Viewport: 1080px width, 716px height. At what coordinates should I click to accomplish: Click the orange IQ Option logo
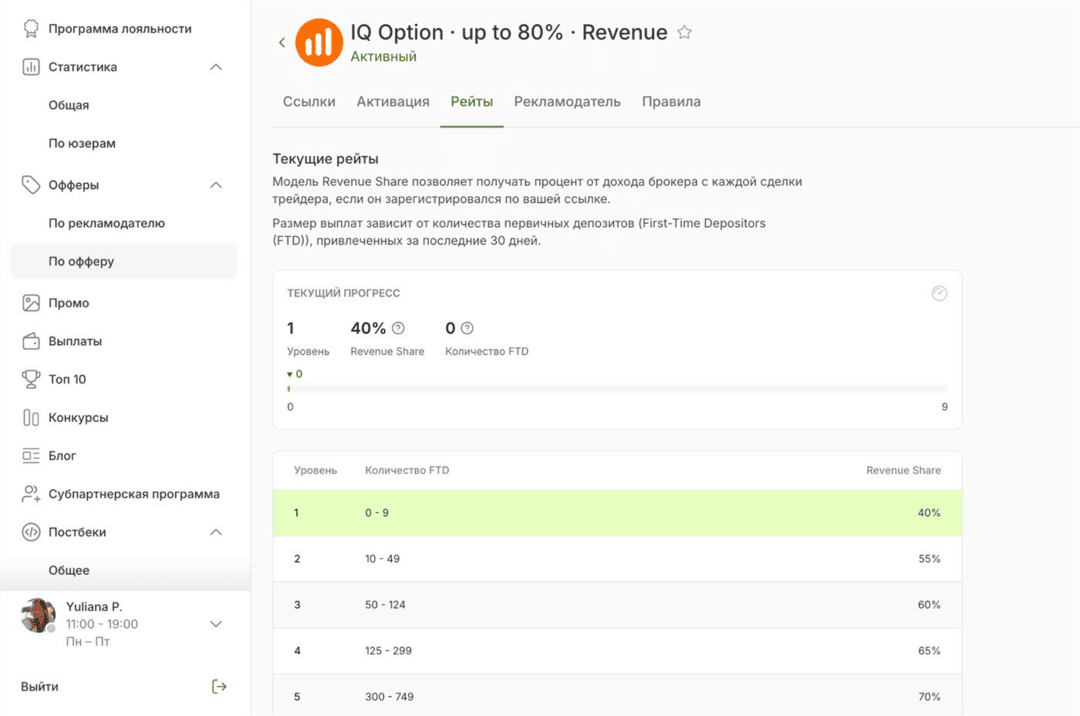tap(319, 43)
